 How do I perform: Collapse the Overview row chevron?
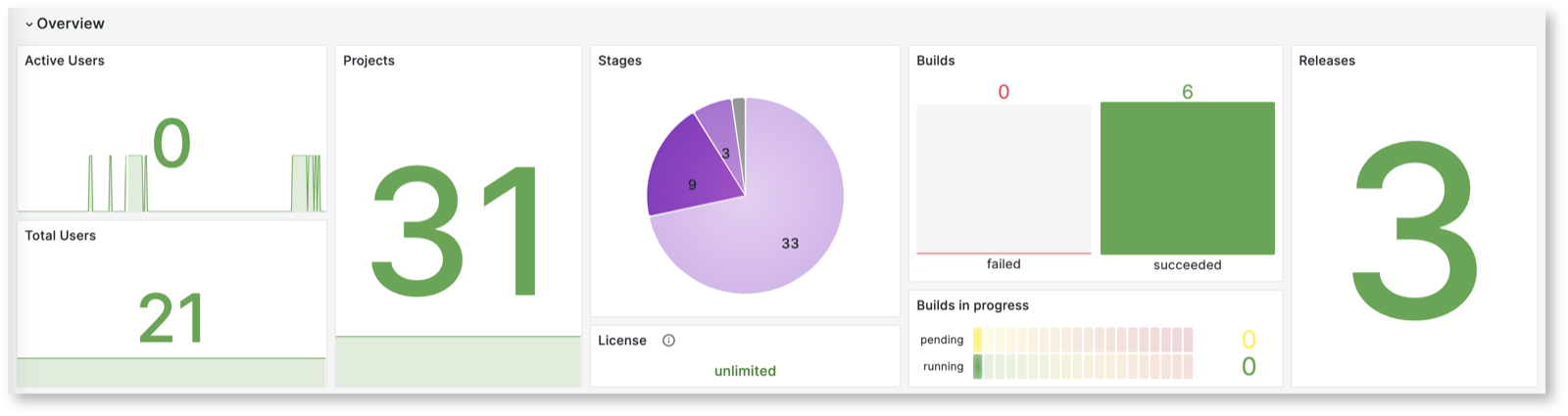(x=29, y=24)
